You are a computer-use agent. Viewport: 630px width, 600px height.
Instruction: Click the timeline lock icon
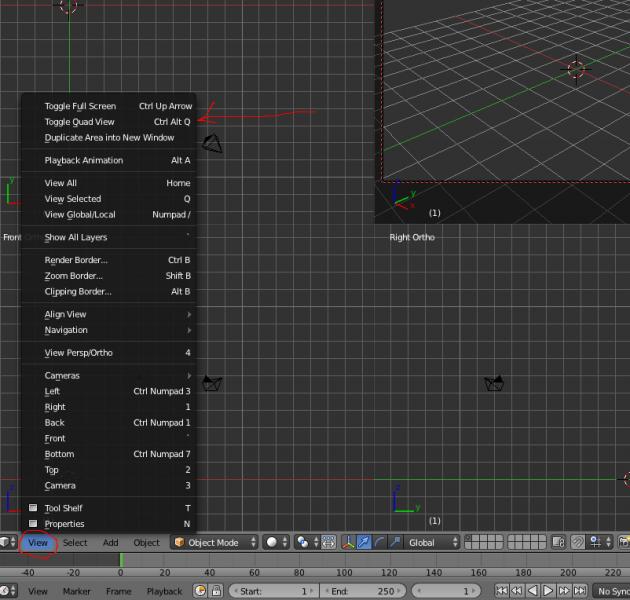(x=215, y=591)
